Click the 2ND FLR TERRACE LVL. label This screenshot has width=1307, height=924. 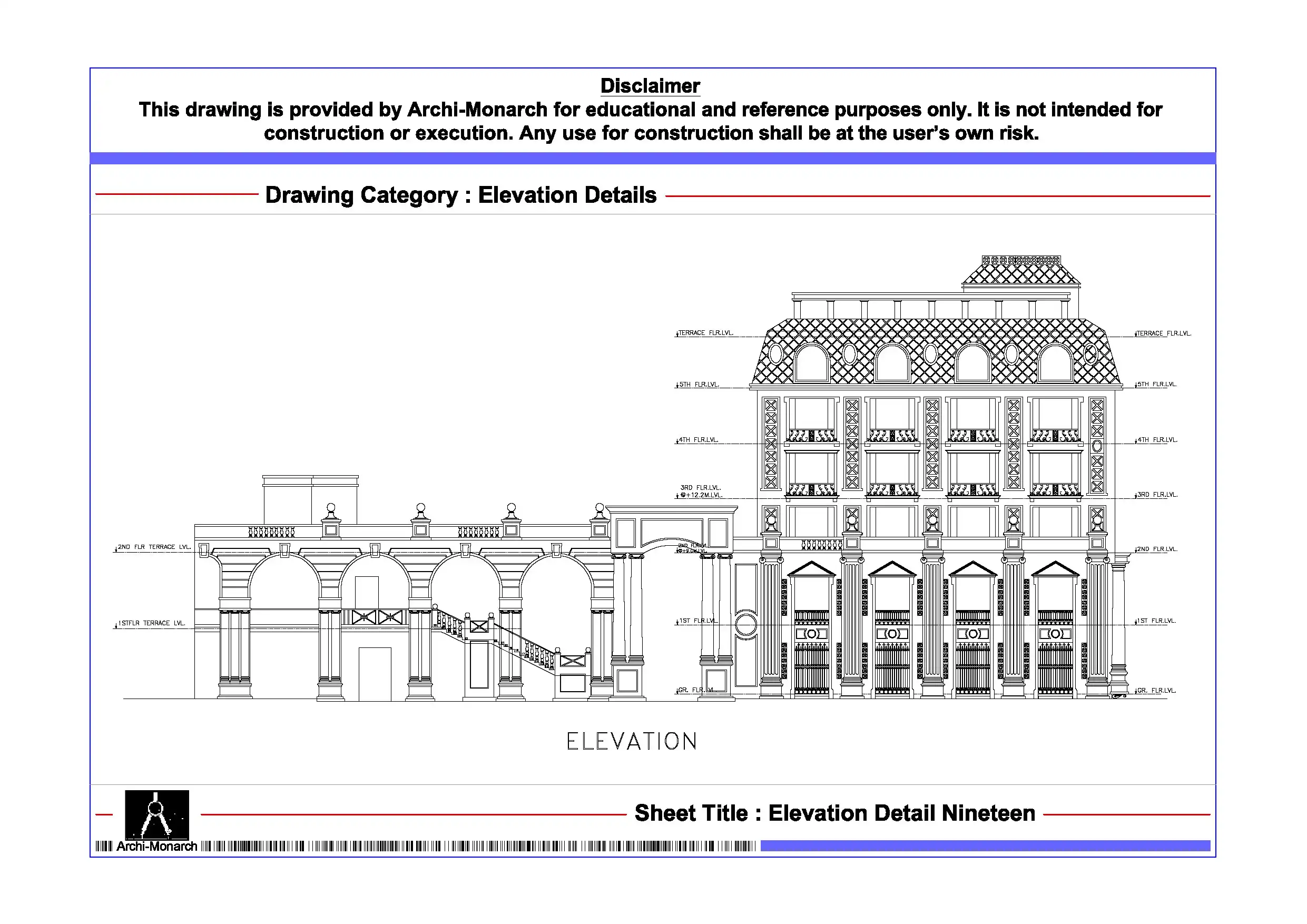pos(154,546)
